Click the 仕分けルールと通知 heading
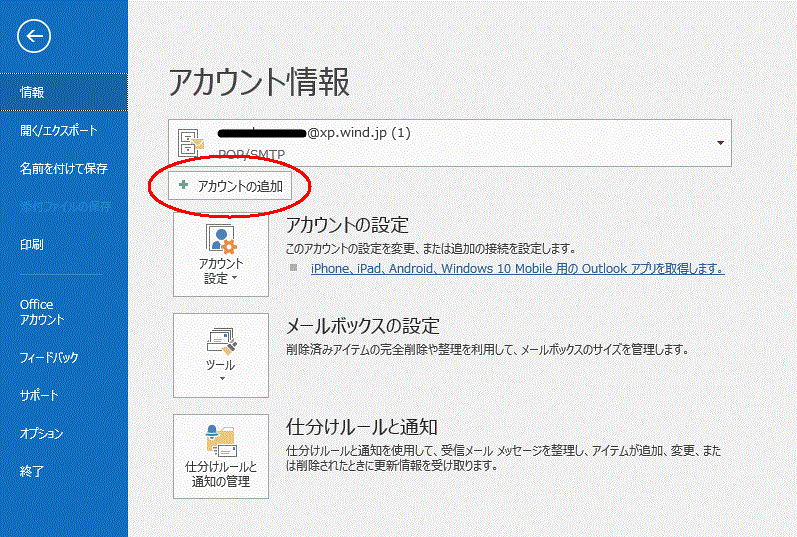 [x=361, y=427]
